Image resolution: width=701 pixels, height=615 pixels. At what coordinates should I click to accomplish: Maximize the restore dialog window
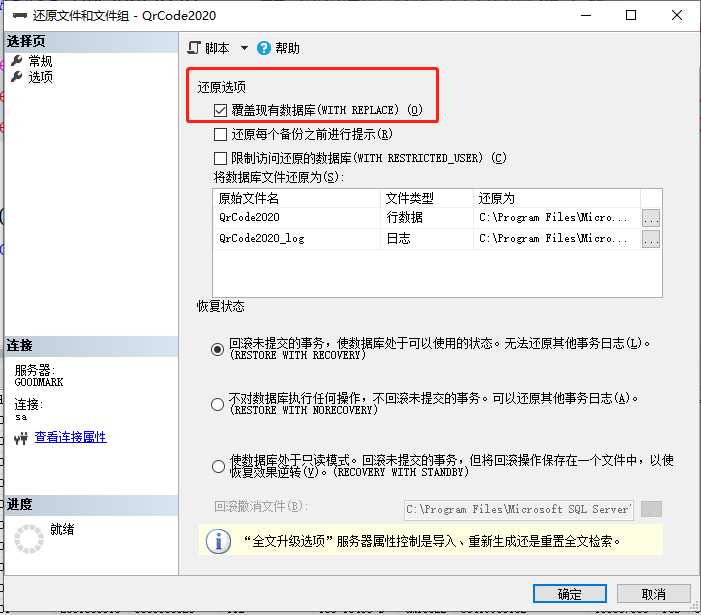click(631, 15)
